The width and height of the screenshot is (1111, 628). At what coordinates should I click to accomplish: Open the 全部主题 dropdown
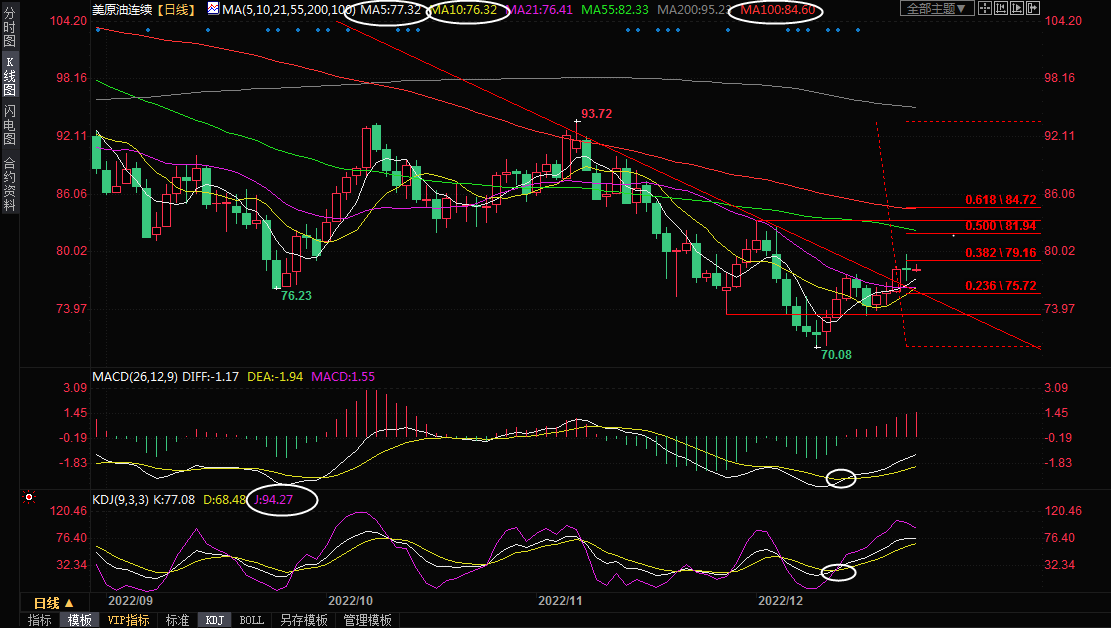(936, 9)
